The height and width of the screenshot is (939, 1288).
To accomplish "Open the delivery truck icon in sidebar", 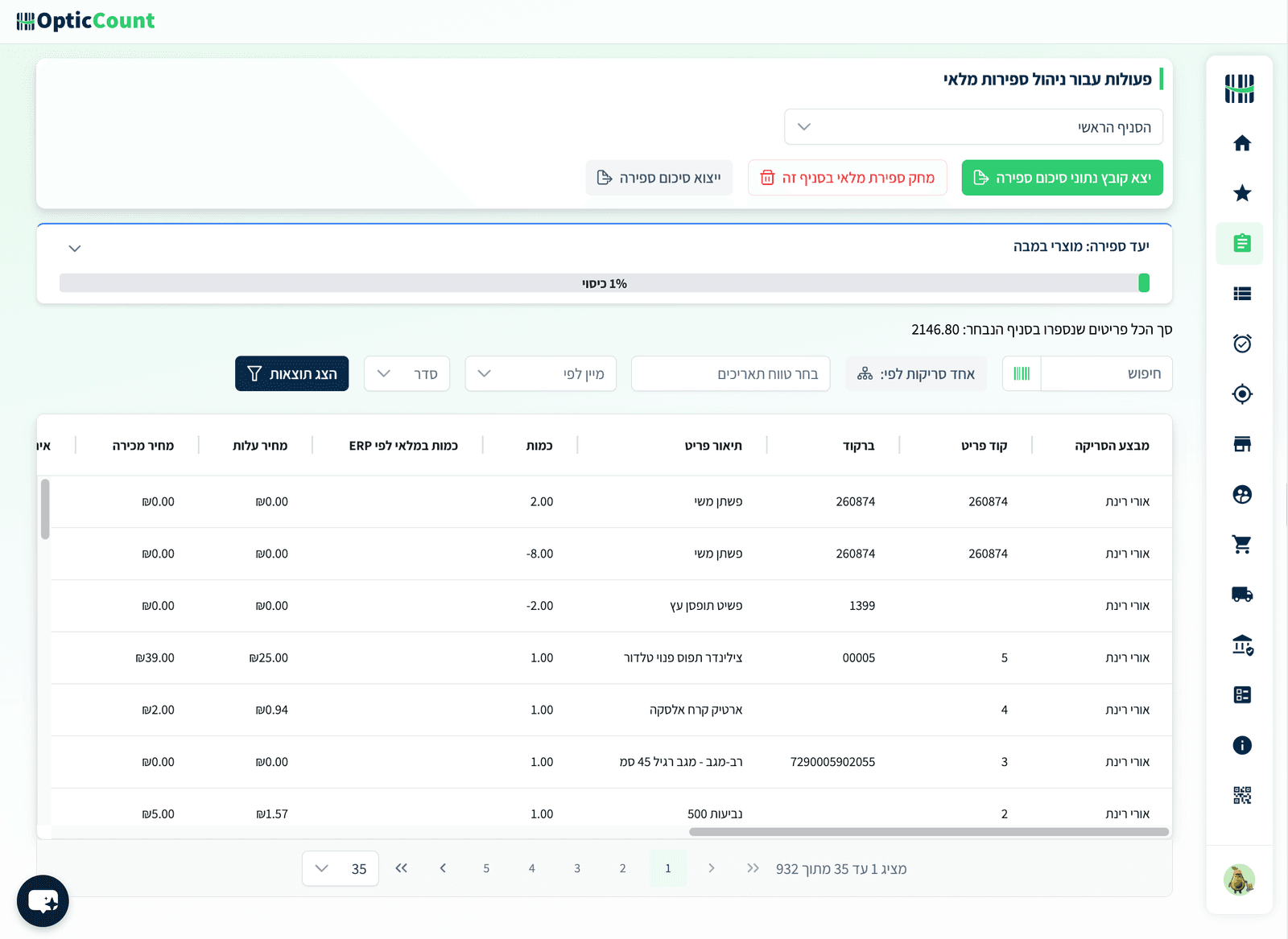I will coord(1242,595).
